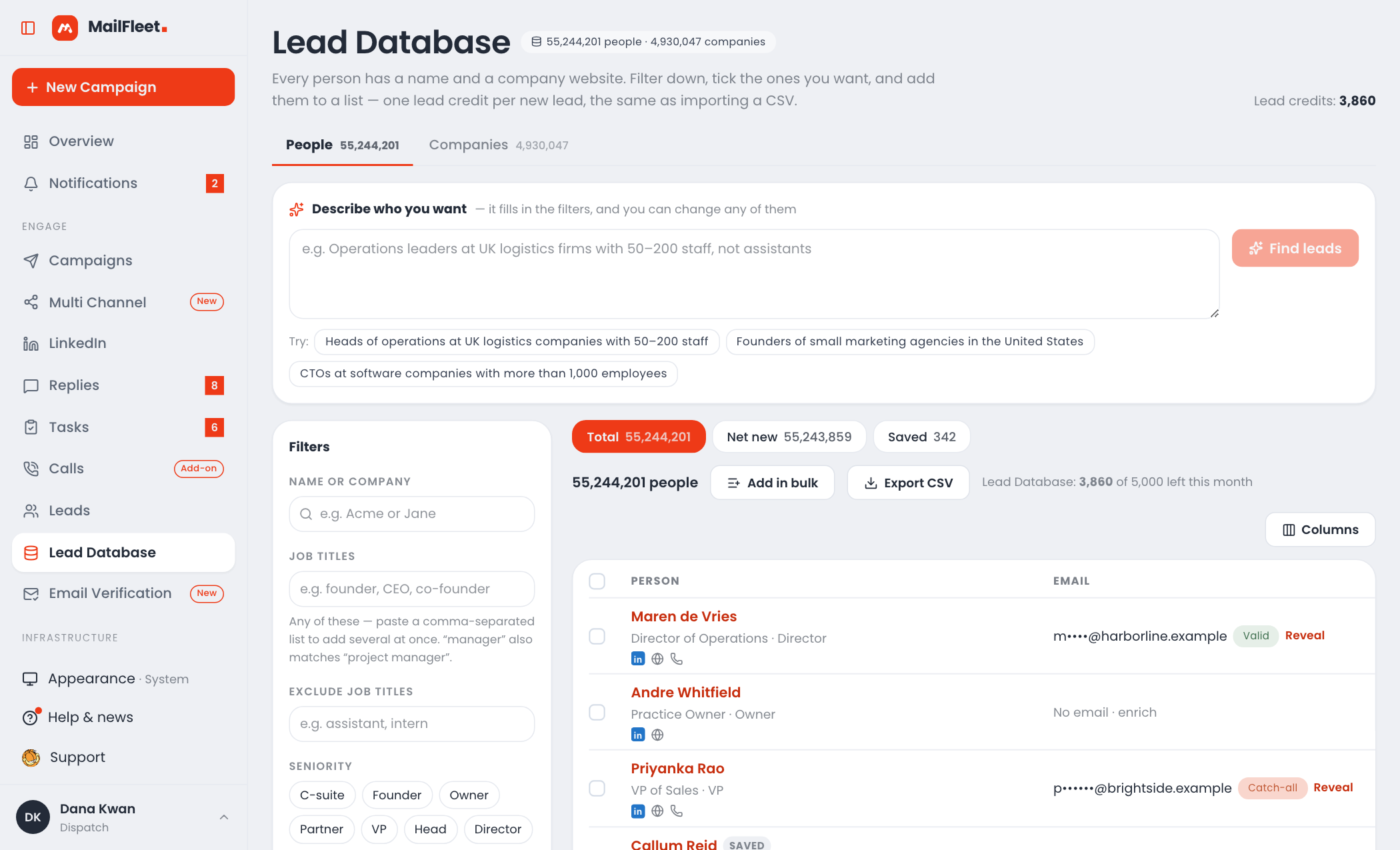Tick the checkbox for Maren de Vries

click(x=597, y=637)
